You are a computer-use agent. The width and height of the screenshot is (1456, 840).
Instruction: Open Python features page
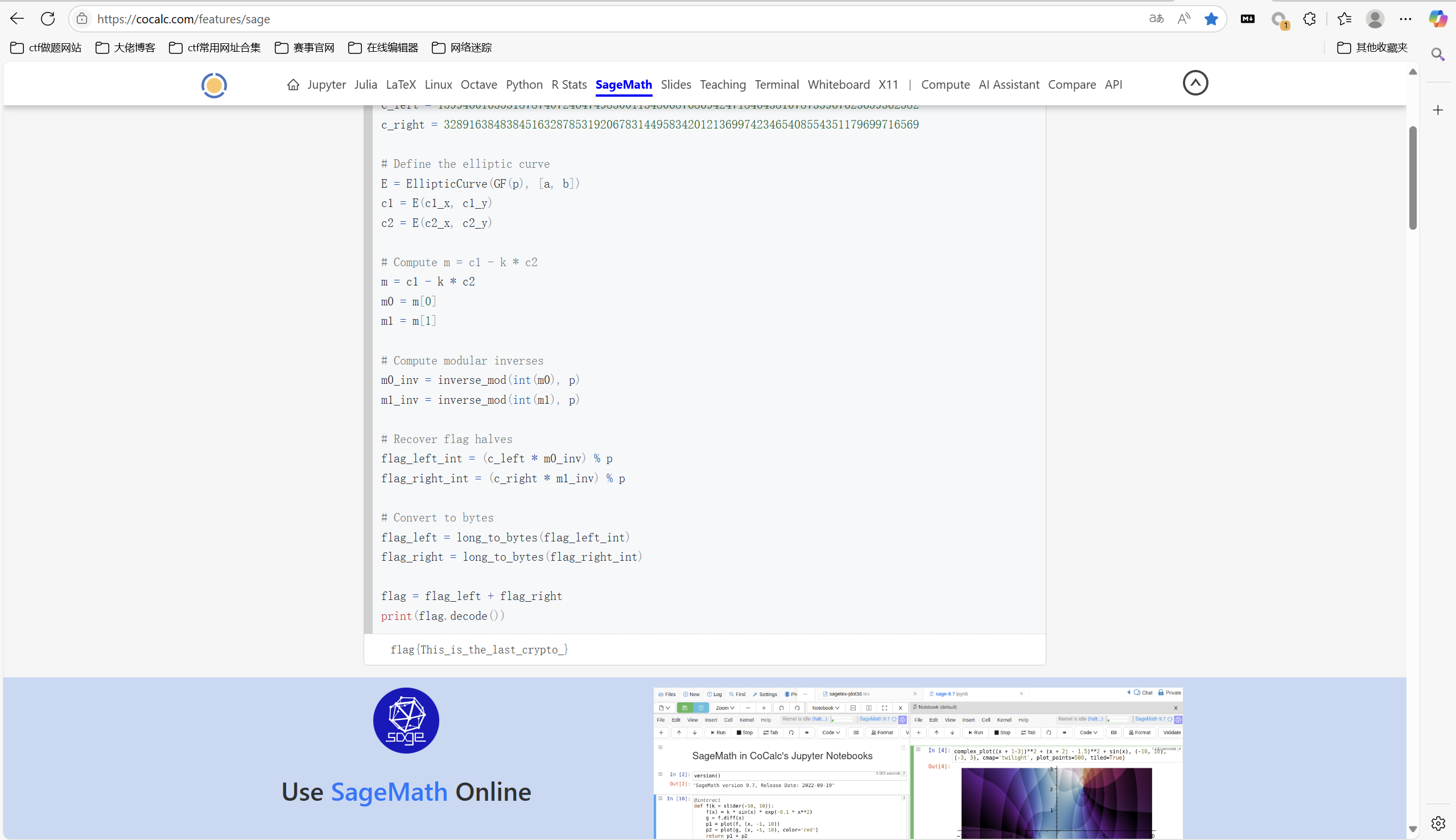pos(524,85)
